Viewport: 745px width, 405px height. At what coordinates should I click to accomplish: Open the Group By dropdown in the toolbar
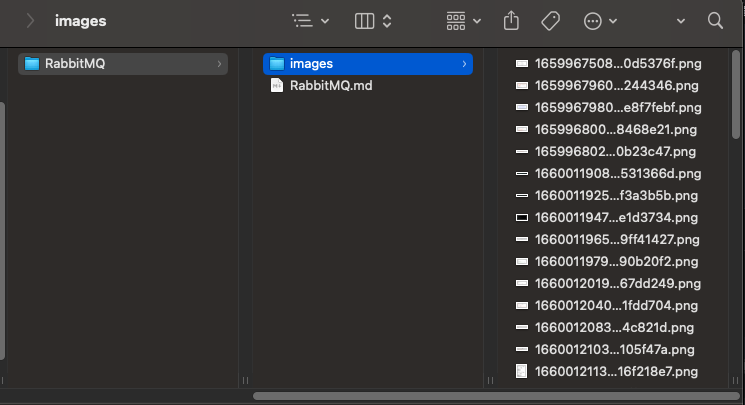pos(463,21)
